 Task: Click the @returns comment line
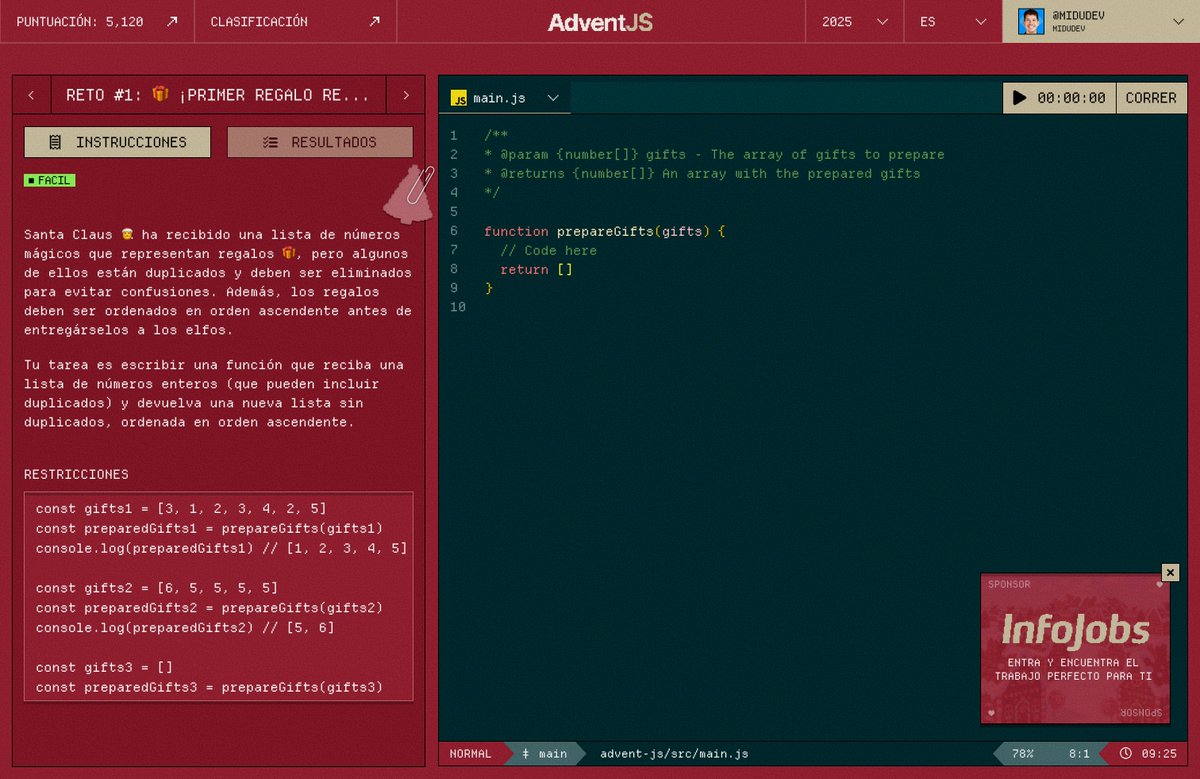[702, 173]
